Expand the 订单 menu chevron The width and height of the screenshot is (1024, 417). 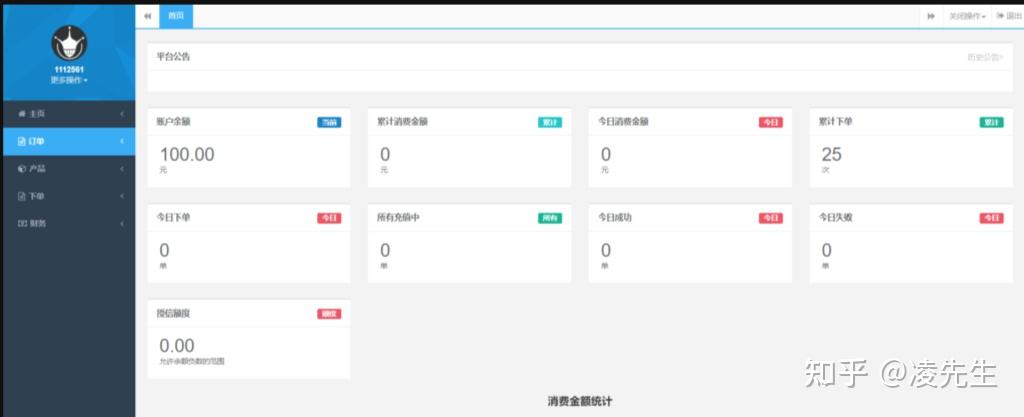coord(122,142)
